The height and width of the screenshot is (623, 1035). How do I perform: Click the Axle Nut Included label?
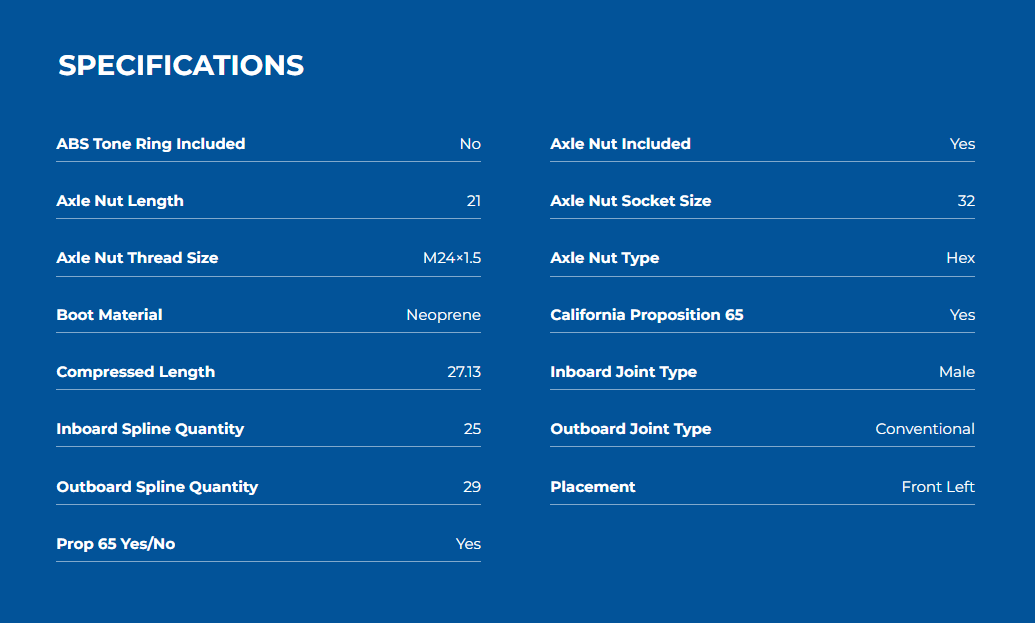[x=620, y=144]
